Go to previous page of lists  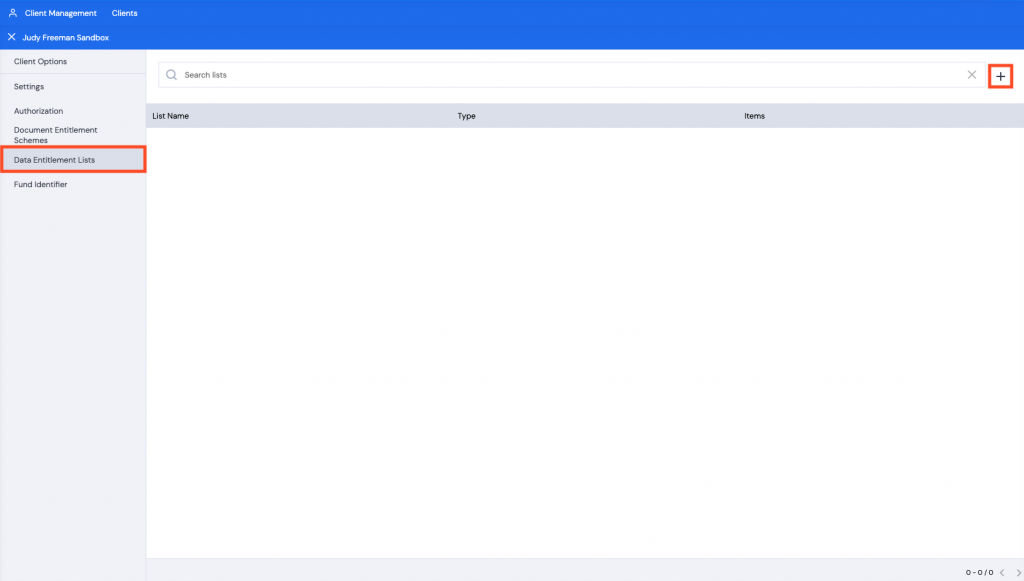[x=1002, y=573]
